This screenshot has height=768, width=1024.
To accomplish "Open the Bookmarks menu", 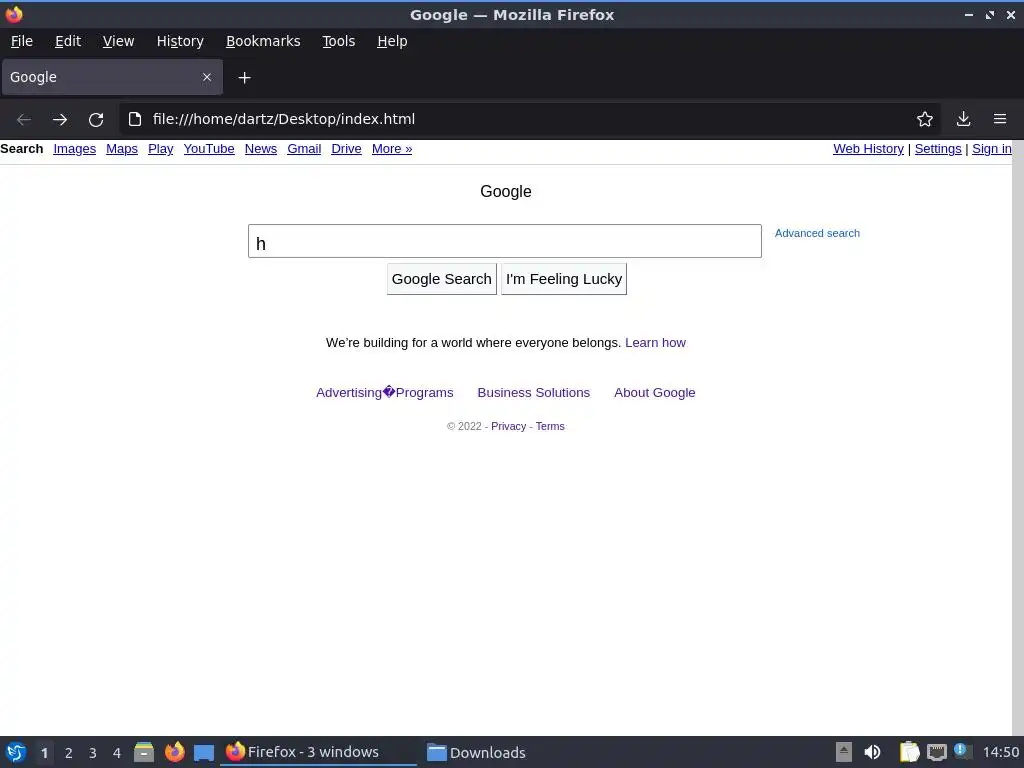I will (263, 41).
